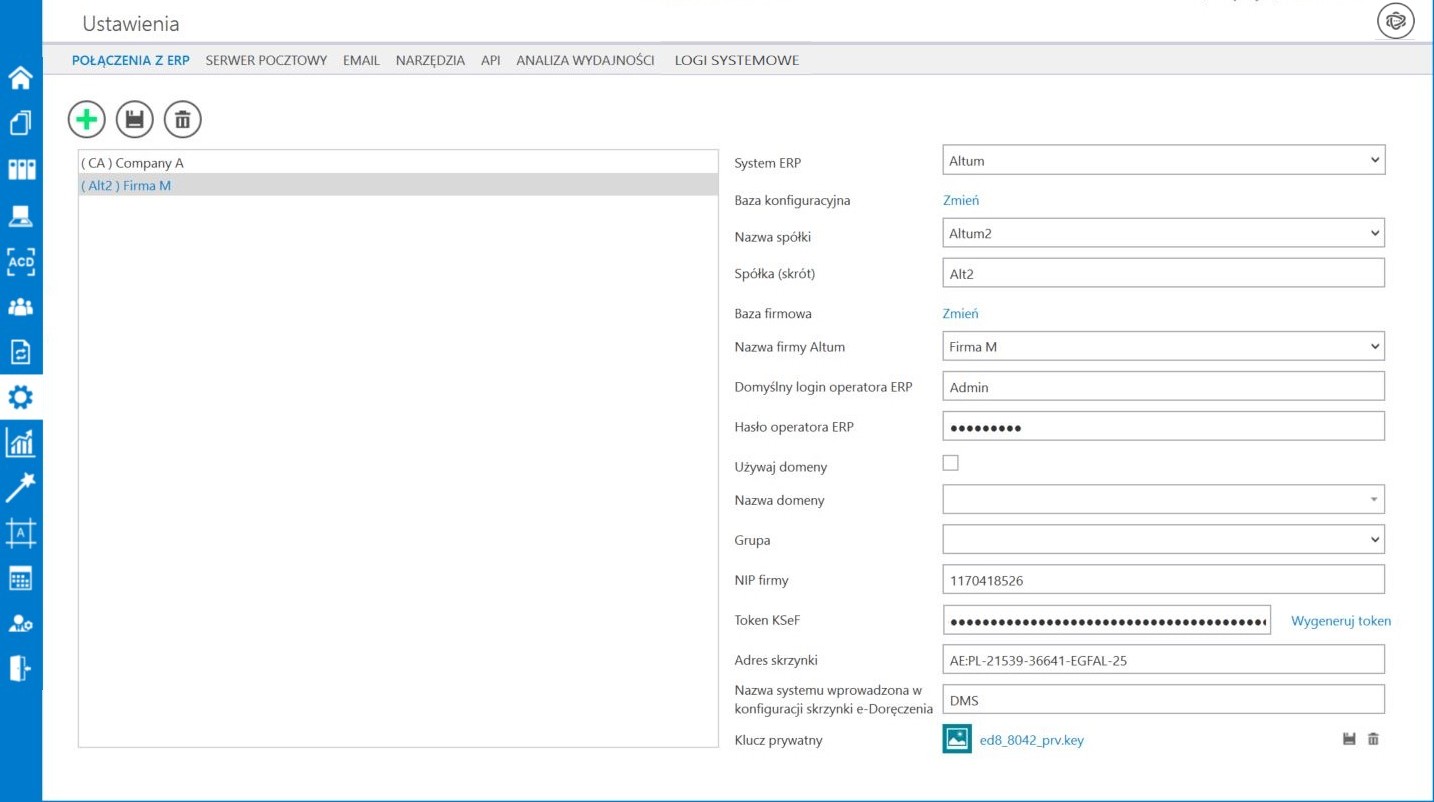Click the magic wand sidebar icon
Viewport: 1434px width, 802px height.
coord(21,488)
